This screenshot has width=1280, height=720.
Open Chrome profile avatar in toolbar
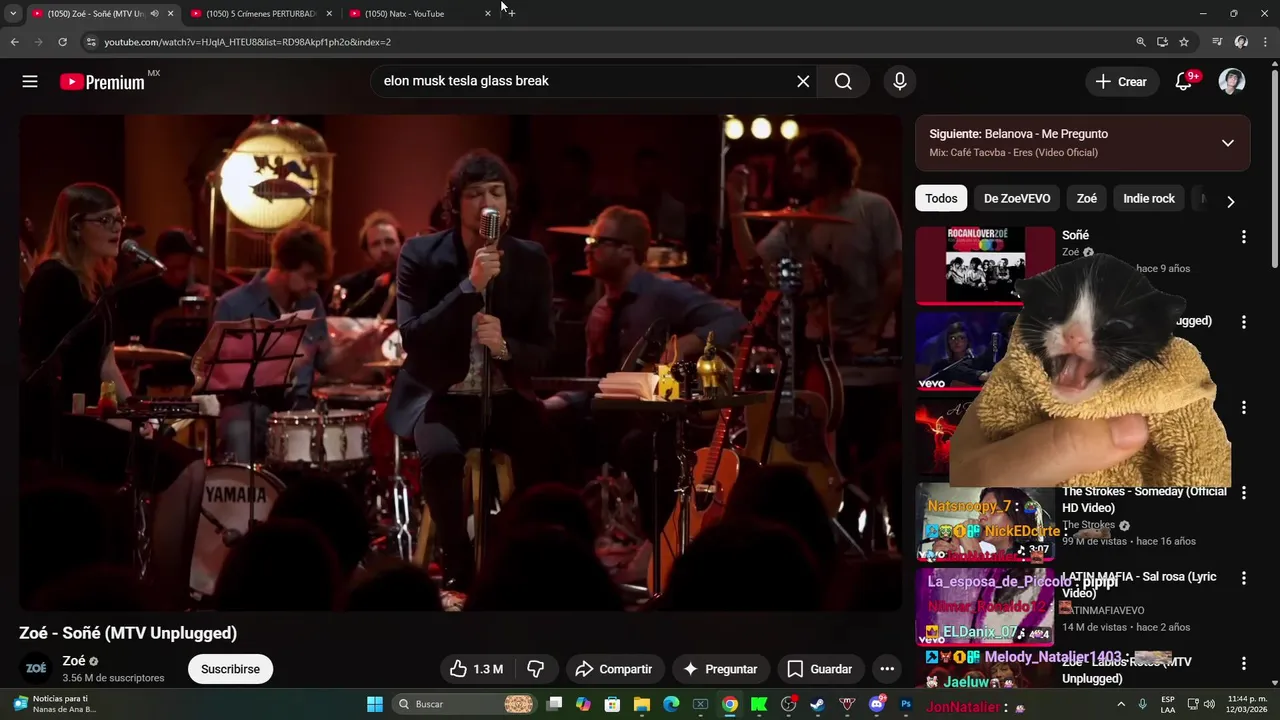[x=1241, y=42]
